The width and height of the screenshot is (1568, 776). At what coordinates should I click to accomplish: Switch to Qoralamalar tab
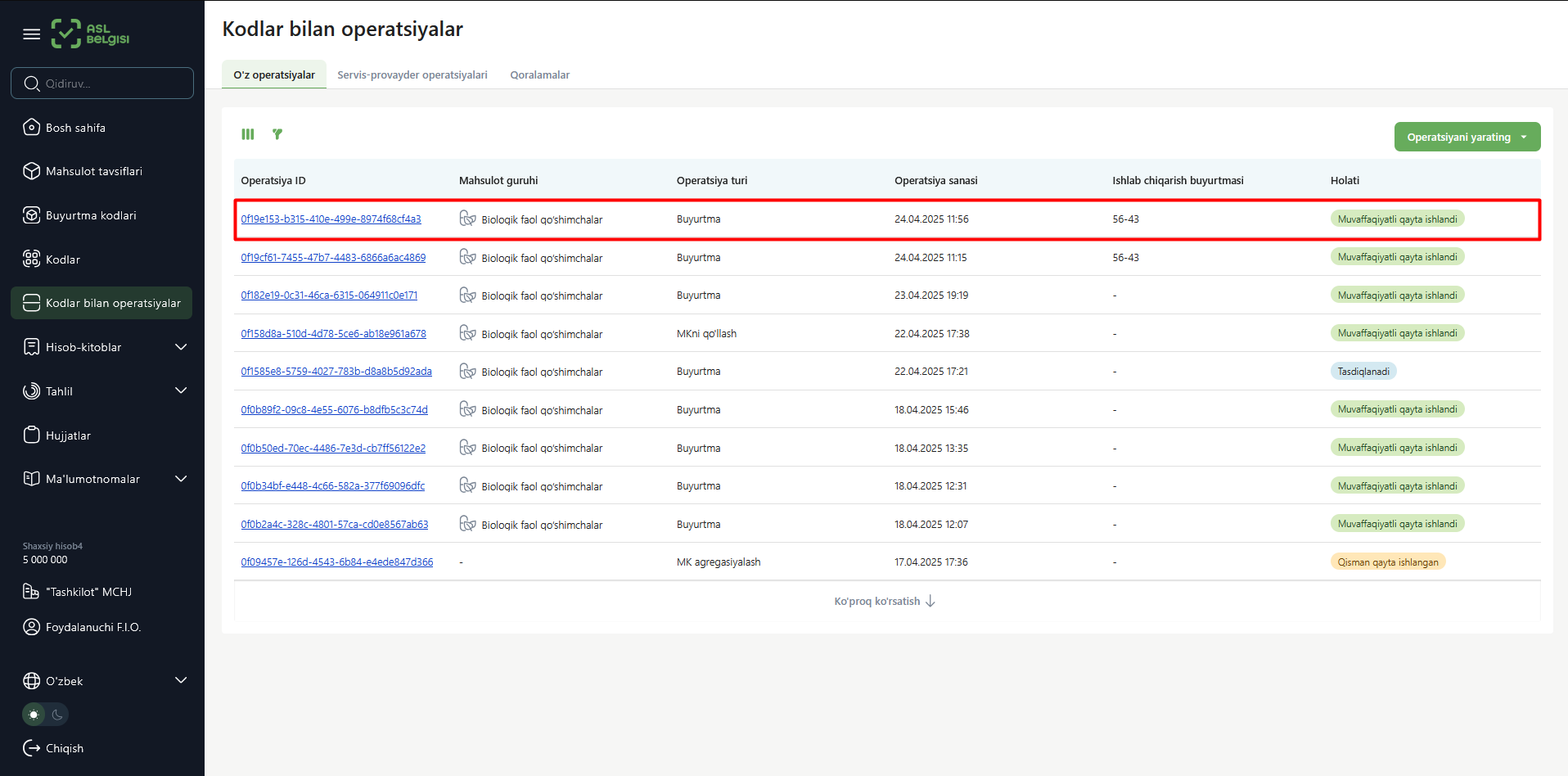click(540, 74)
